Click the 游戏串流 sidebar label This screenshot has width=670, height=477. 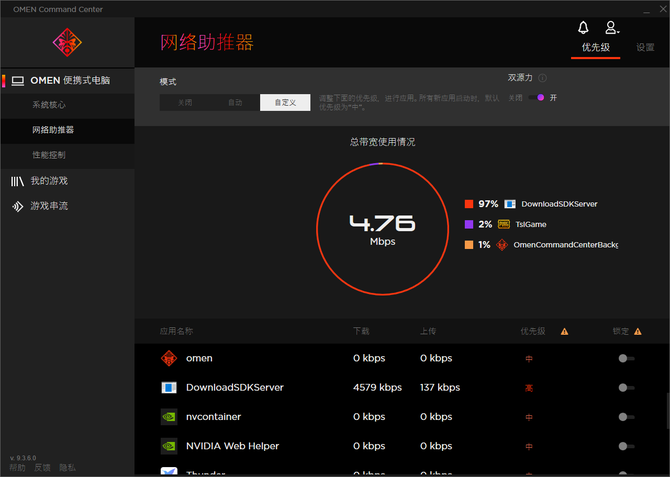click(x=49, y=206)
